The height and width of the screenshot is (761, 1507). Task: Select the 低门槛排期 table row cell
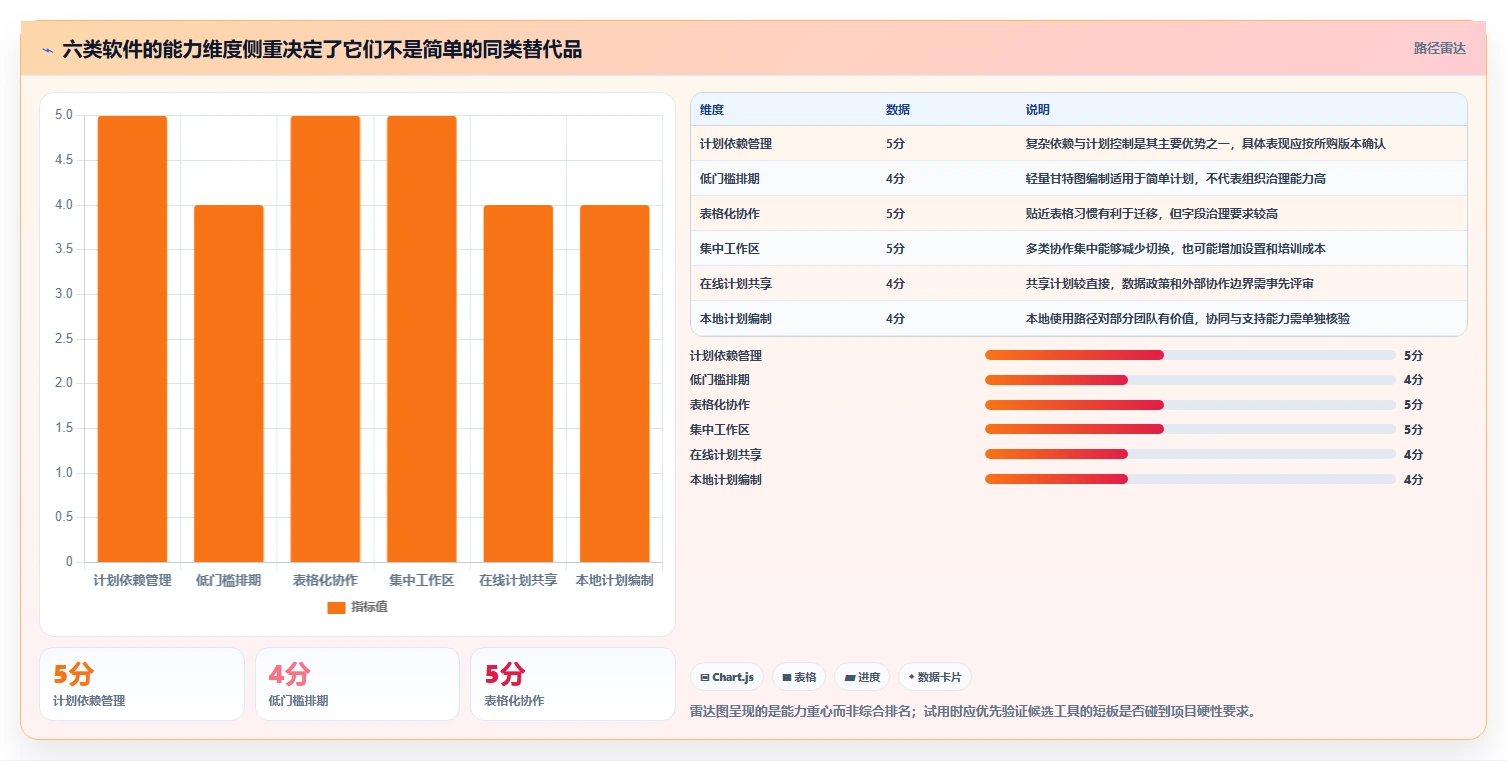730,179
